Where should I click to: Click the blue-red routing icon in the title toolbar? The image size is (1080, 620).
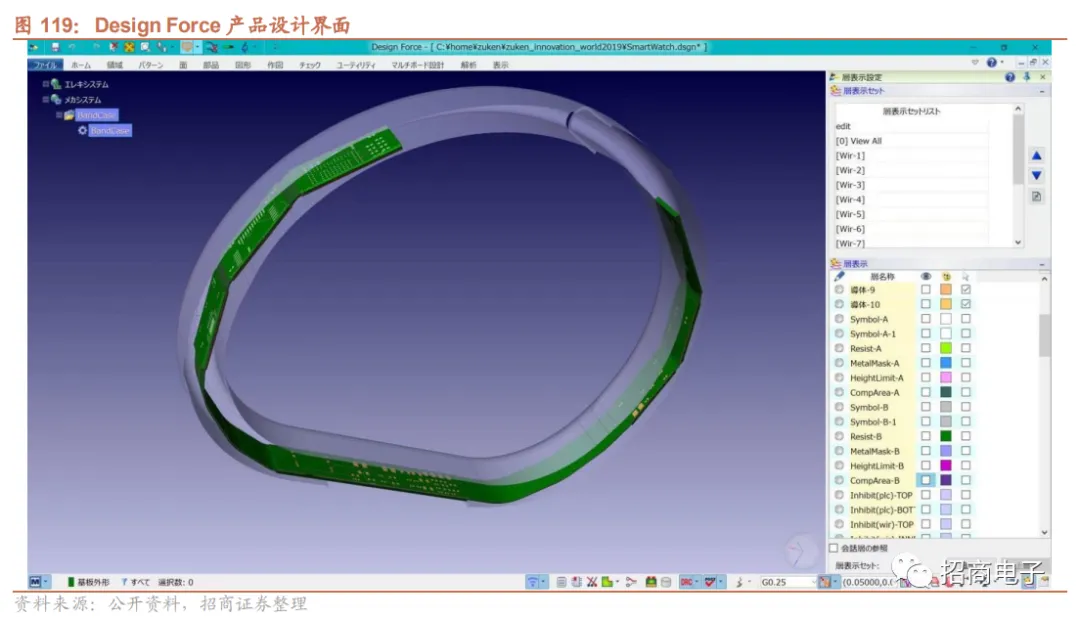[211, 47]
